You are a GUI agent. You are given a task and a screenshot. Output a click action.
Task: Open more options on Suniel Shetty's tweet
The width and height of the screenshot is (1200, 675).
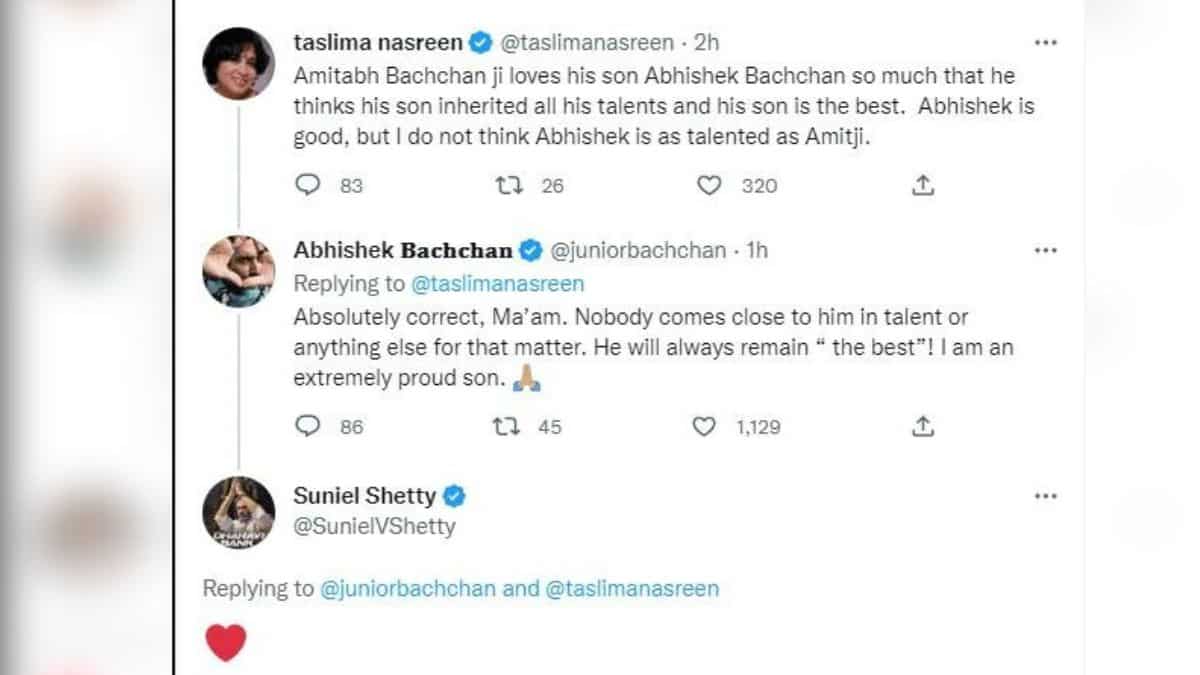[1046, 496]
